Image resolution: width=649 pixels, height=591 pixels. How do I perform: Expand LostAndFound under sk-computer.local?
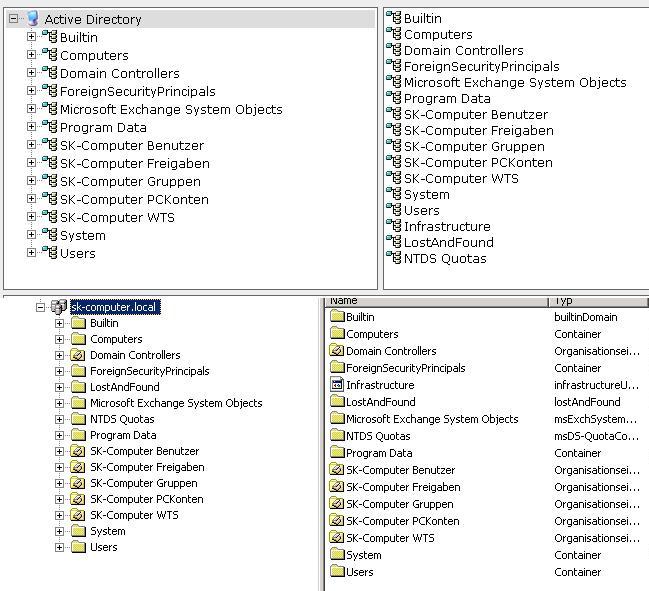tap(59, 387)
